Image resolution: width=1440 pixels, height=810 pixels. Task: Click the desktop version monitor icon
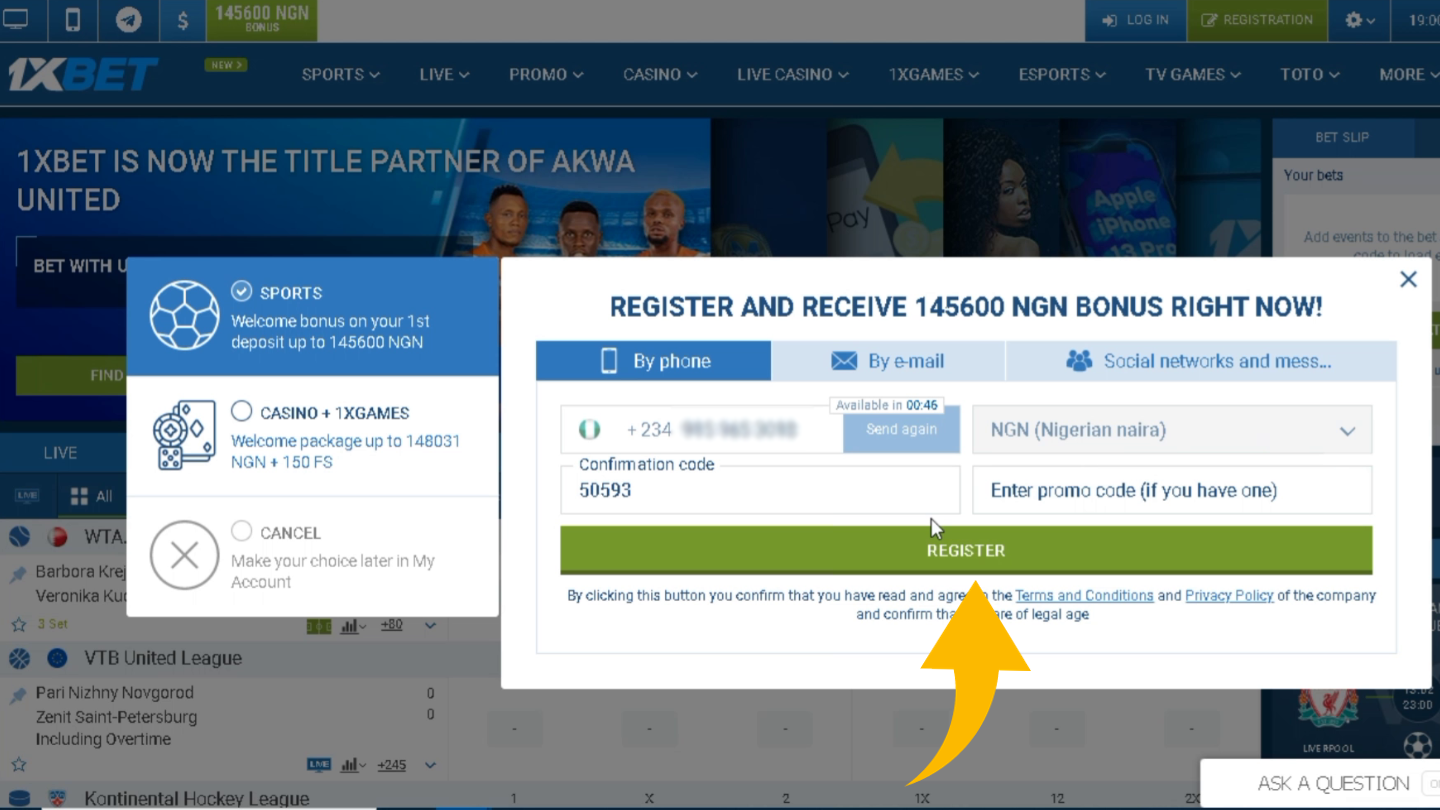[16, 20]
